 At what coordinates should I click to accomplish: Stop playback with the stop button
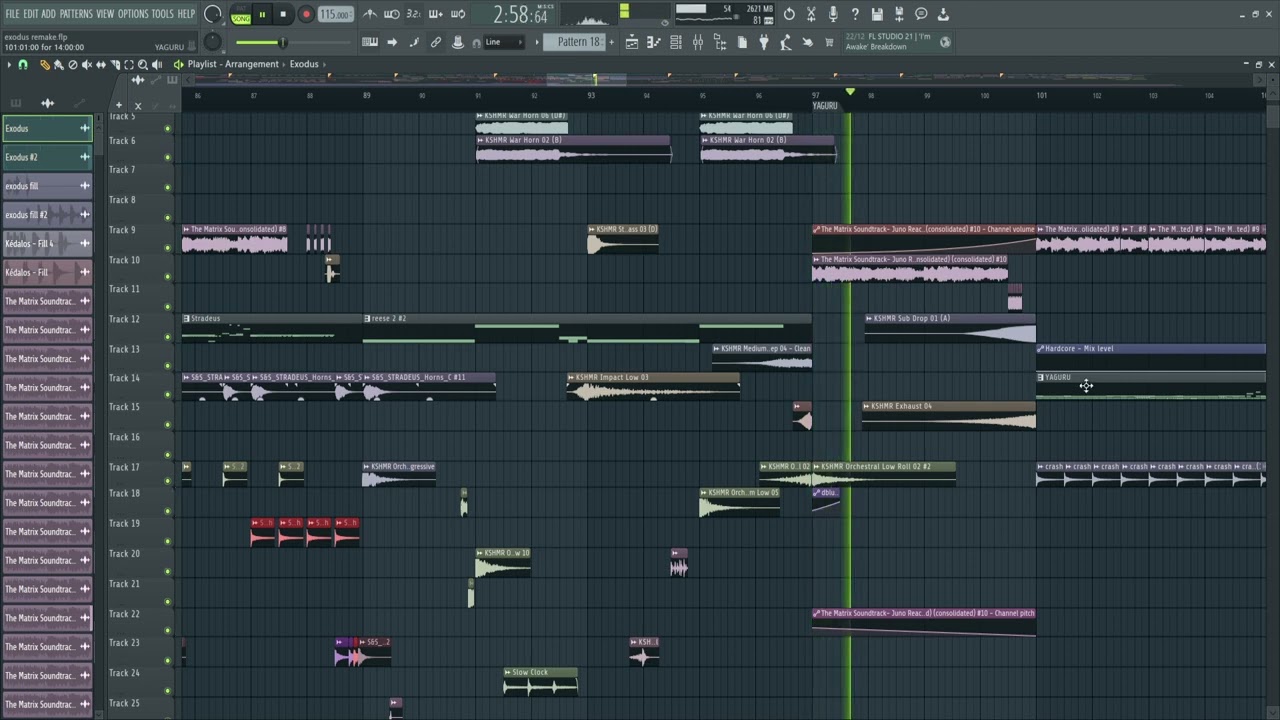tap(284, 14)
